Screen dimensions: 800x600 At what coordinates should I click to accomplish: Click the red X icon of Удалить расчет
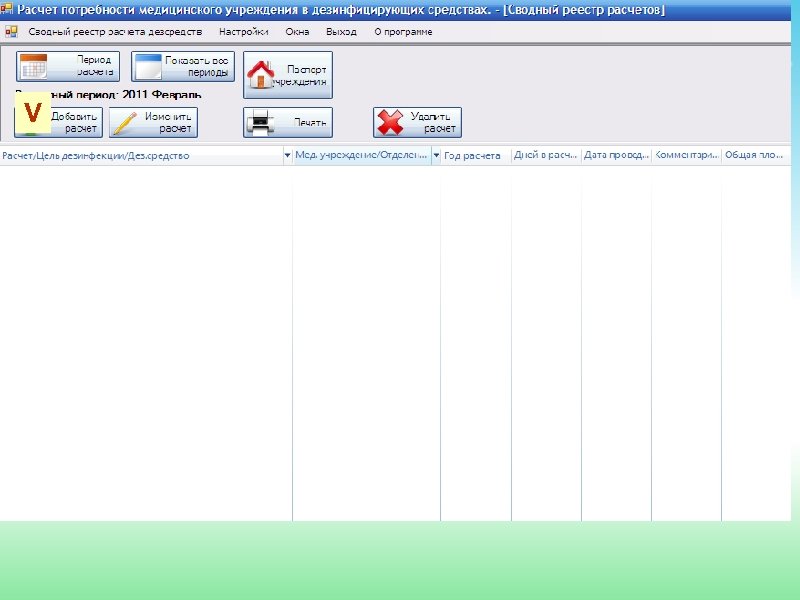click(x=390, y=122)
